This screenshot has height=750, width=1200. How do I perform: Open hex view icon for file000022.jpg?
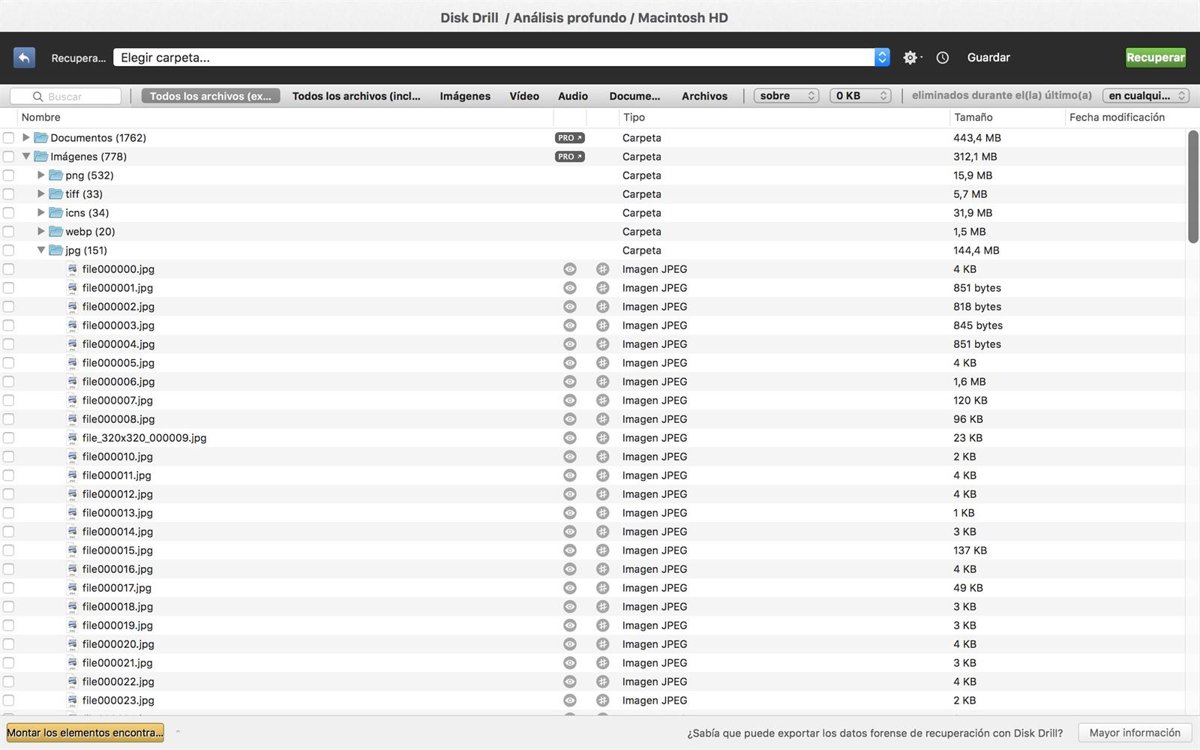click(602, 682)
